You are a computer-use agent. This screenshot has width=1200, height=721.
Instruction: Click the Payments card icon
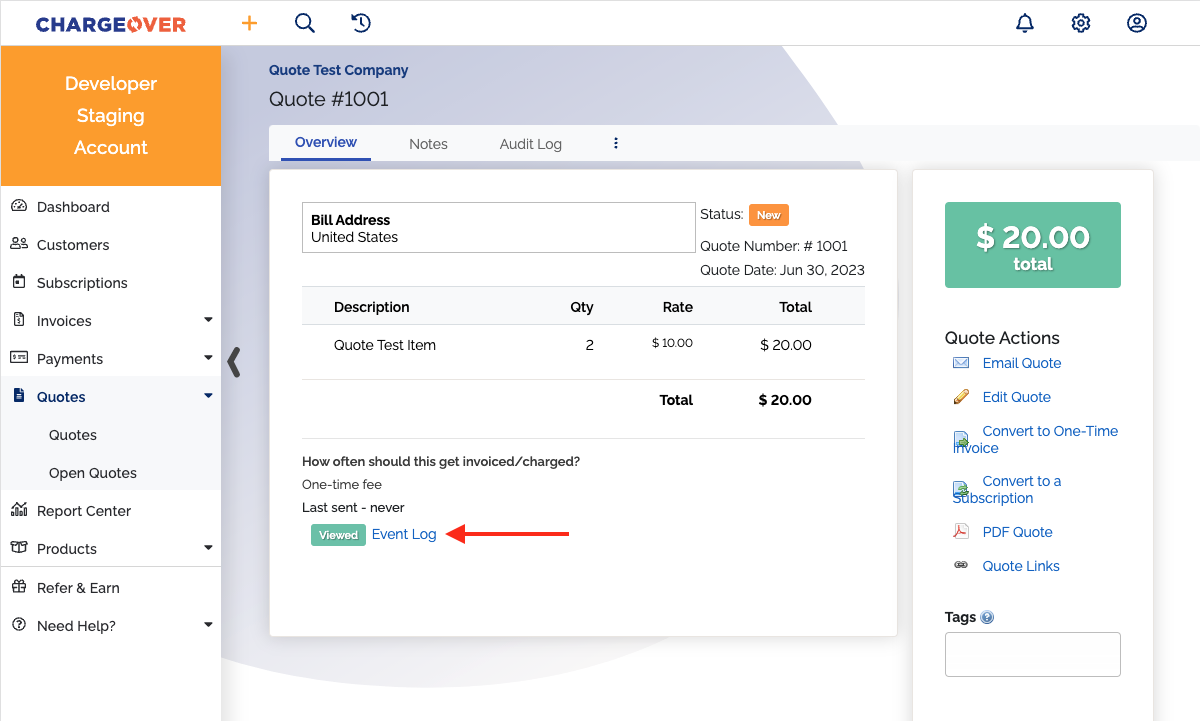click(19, 358)
